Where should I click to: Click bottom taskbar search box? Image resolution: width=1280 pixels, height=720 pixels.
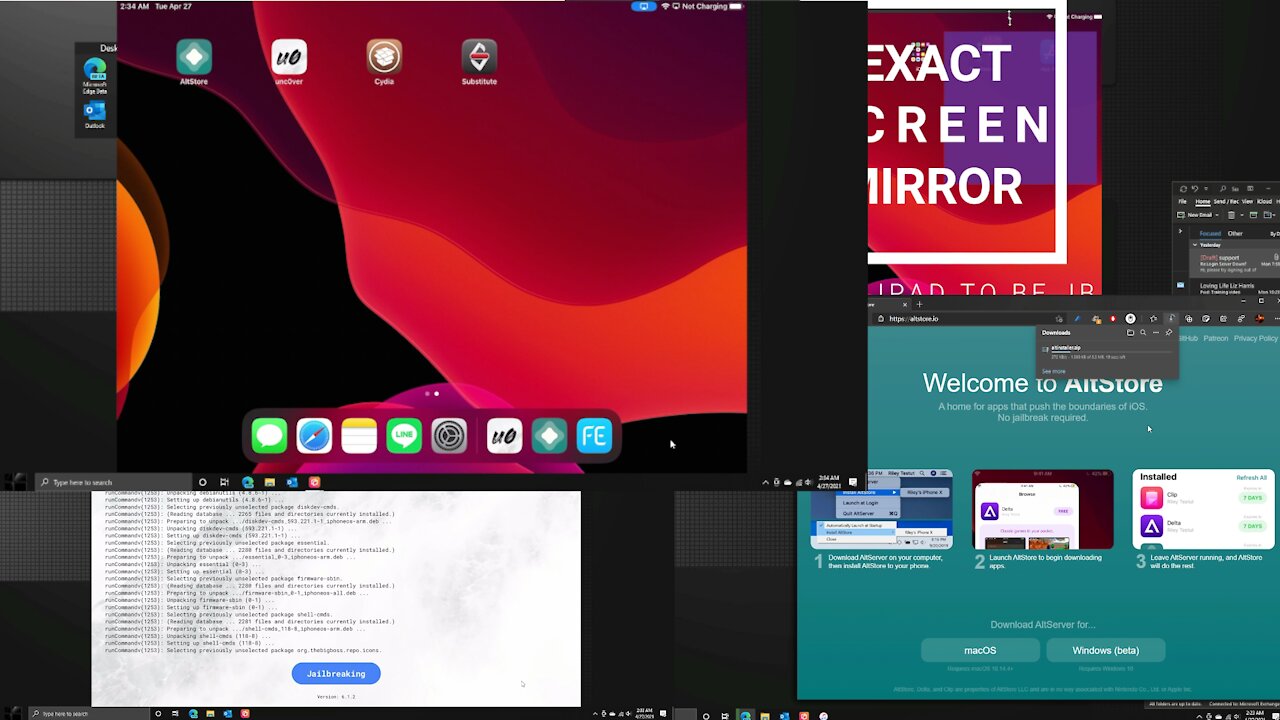point(89,713)
